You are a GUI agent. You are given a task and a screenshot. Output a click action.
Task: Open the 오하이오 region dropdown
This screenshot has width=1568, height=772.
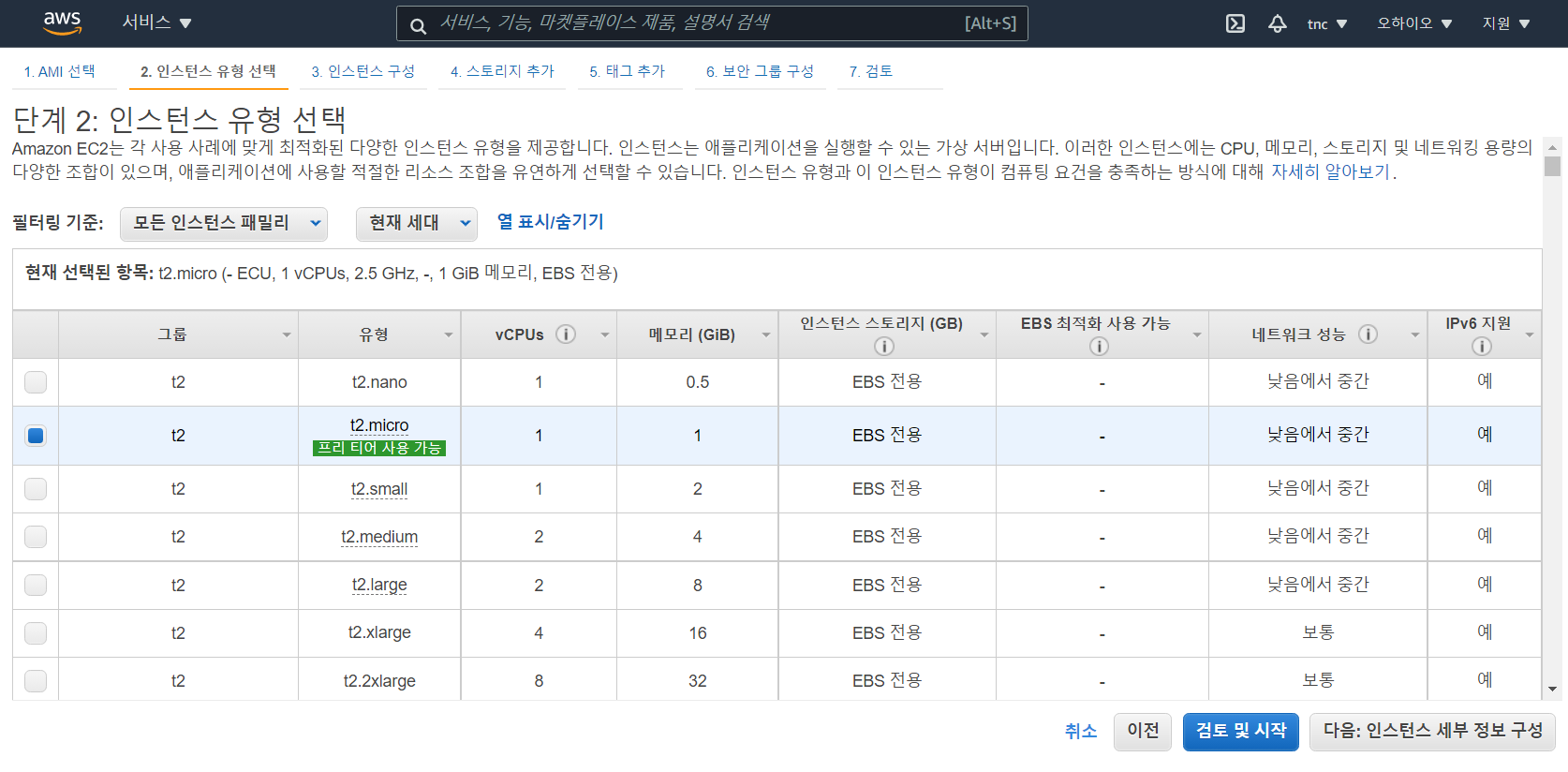1413,23
